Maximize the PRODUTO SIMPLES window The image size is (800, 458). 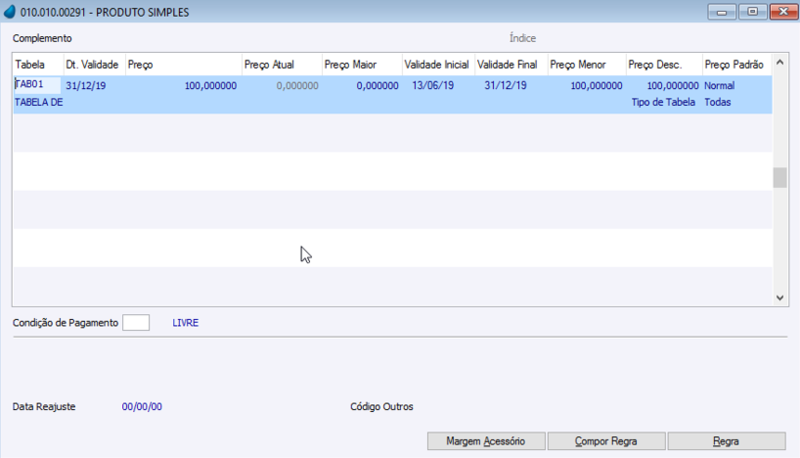click(752, 12)
